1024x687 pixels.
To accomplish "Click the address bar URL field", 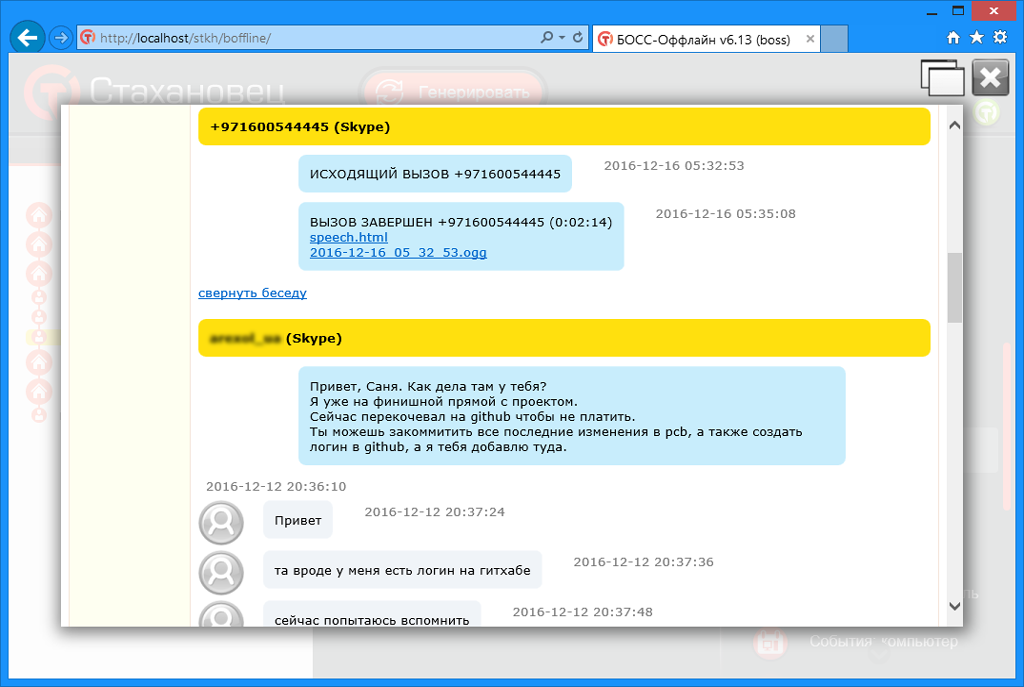I will coord(307,38).
